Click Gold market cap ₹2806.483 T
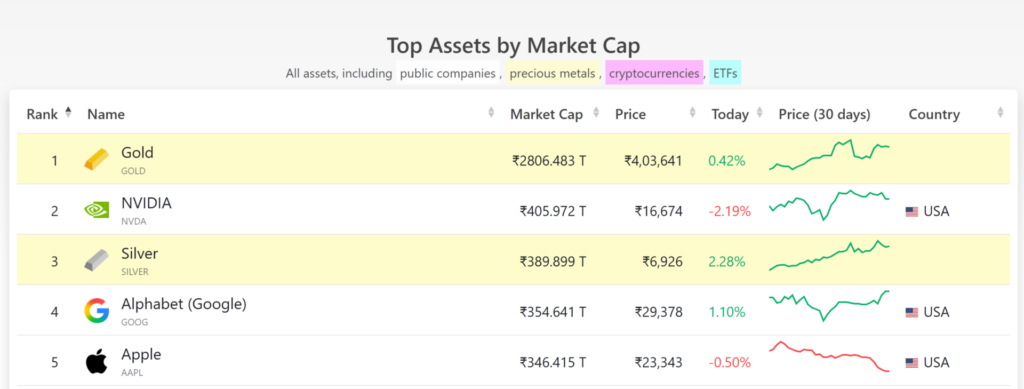The height and width of the screenshot is (389, 1024). 549,161
